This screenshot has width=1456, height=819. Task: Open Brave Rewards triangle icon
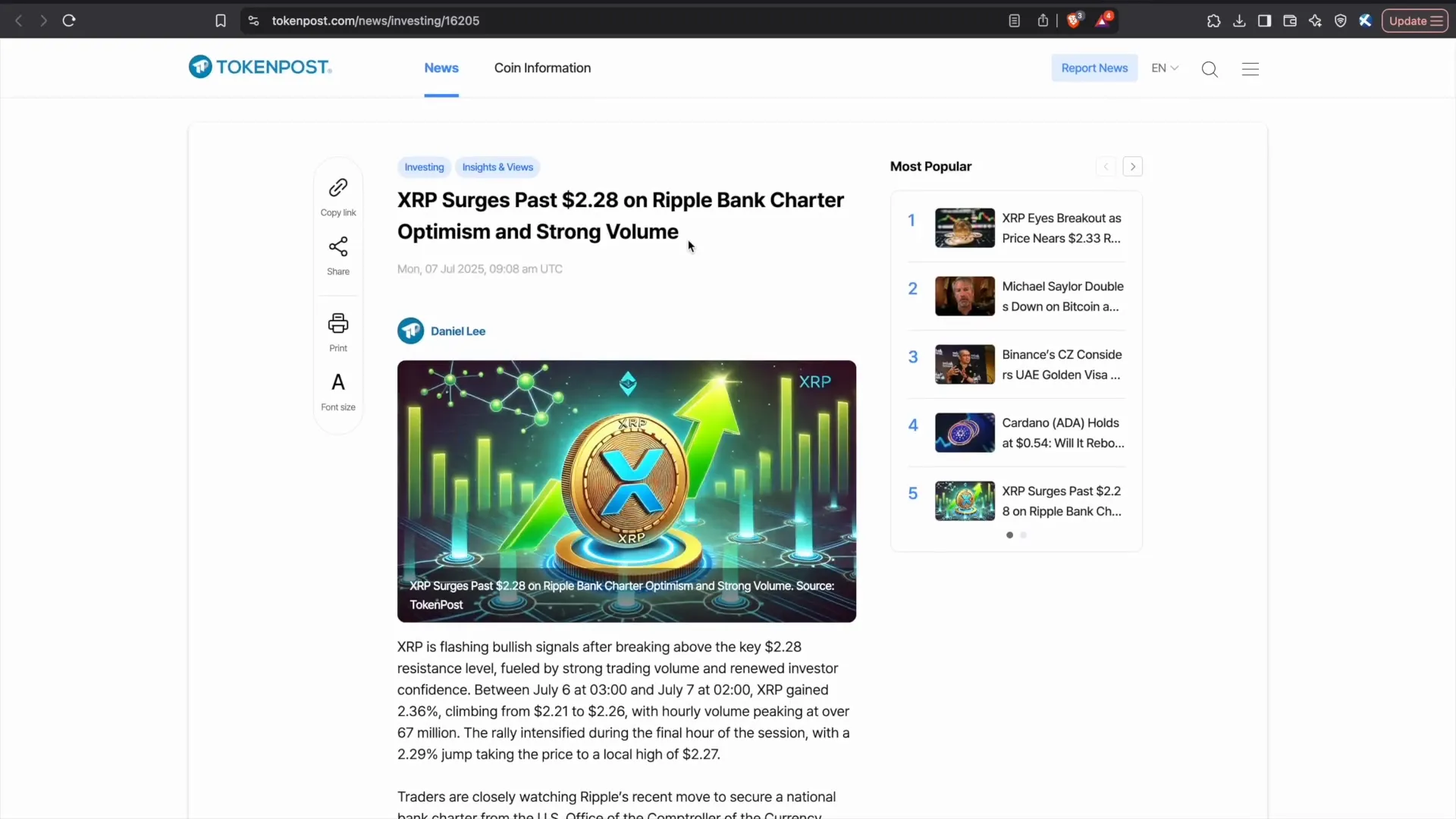[1103, 20]
